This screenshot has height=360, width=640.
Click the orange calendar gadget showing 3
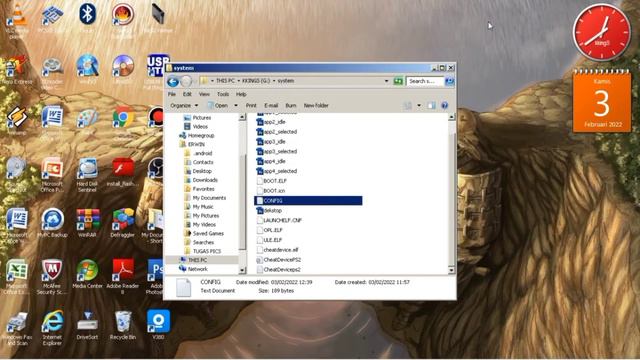(x=602, y=101)
